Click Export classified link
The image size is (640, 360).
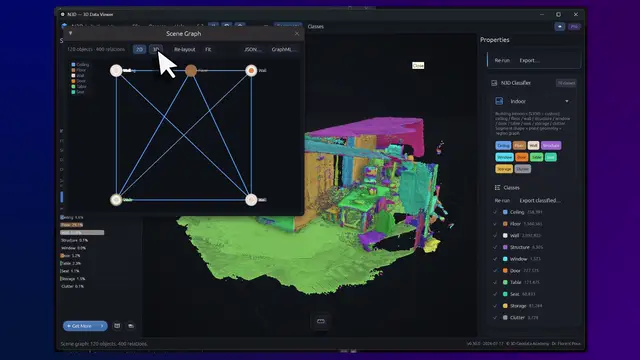pyautogui.click(x=540, y=200)
